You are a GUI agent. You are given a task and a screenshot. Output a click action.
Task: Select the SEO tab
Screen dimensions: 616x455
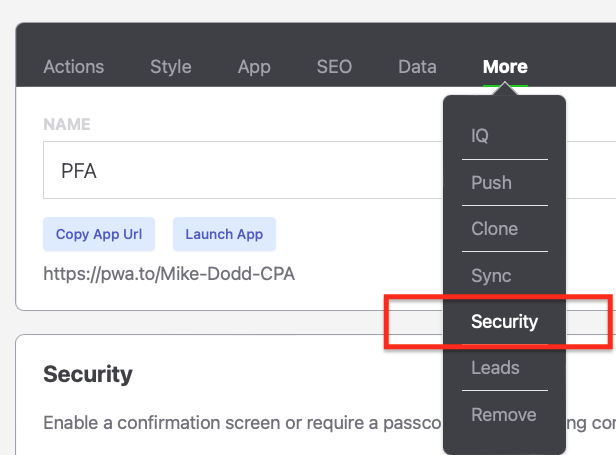click(334, 67)
